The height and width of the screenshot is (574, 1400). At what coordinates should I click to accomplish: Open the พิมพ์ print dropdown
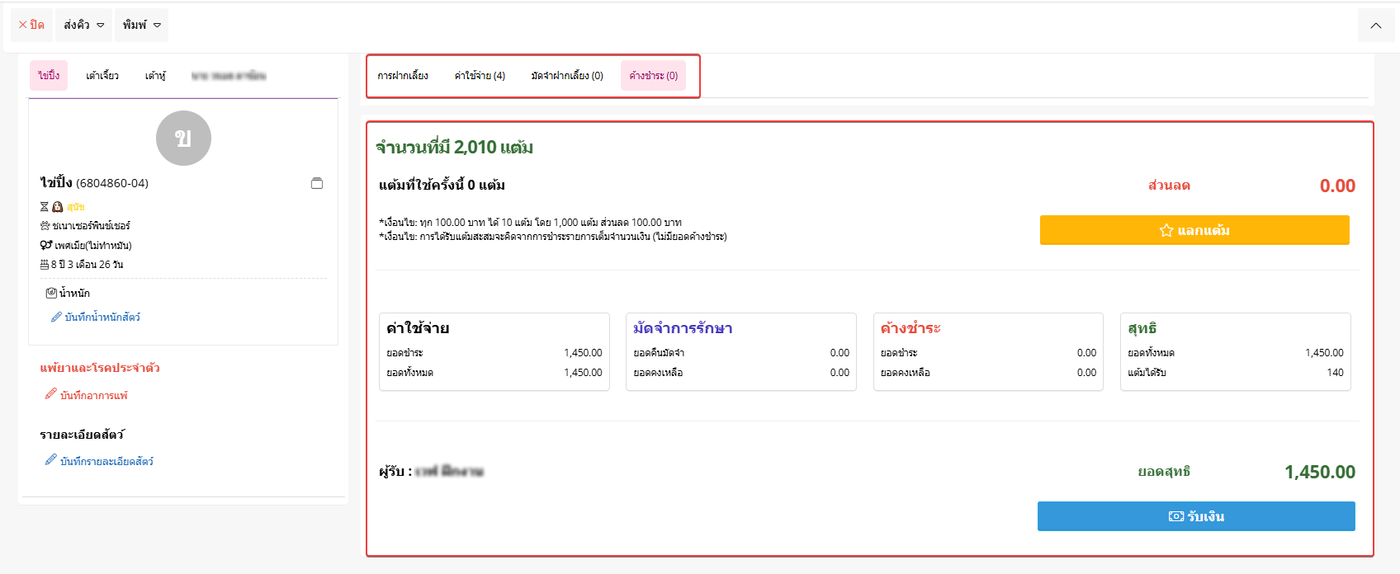(142, 25)
